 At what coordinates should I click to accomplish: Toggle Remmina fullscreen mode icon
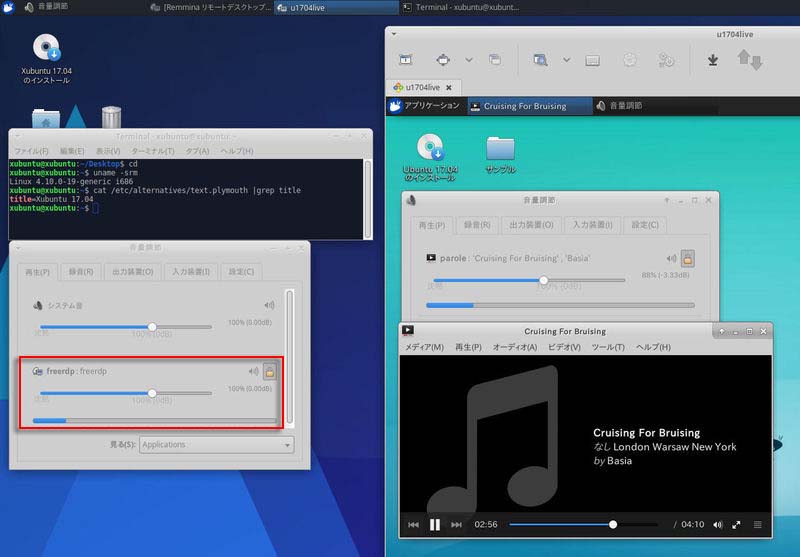443,60
